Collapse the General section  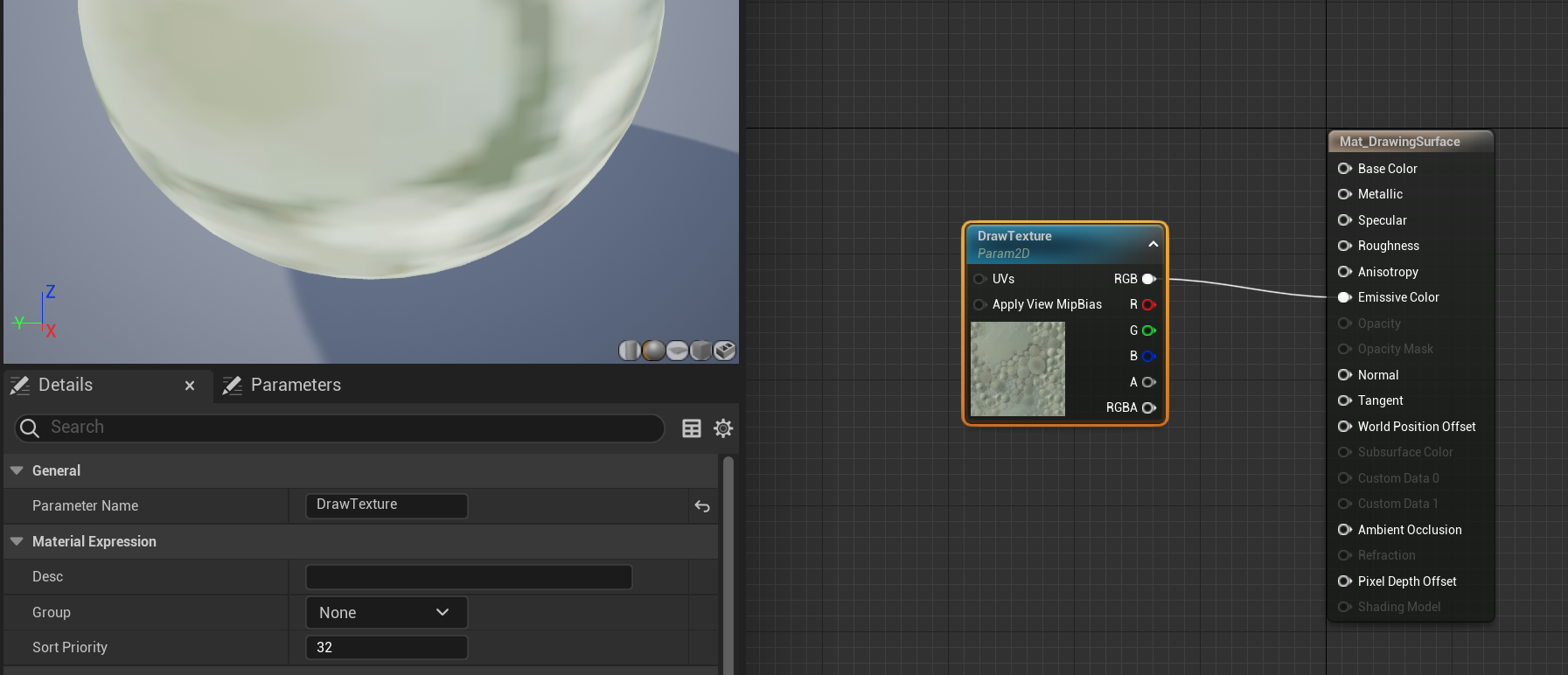[x=17, y=470]
